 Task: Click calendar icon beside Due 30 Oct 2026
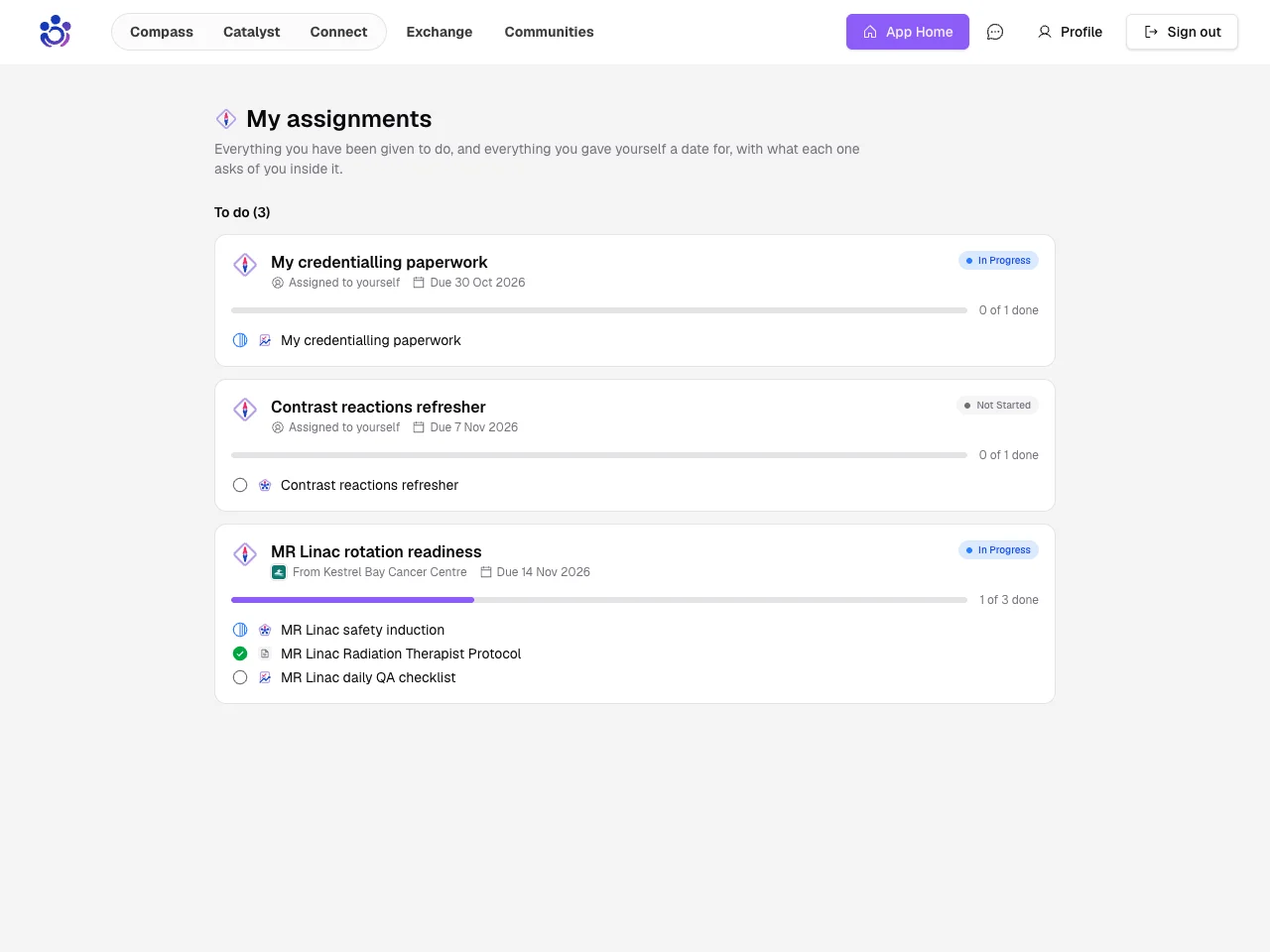[x=419, y=283]
